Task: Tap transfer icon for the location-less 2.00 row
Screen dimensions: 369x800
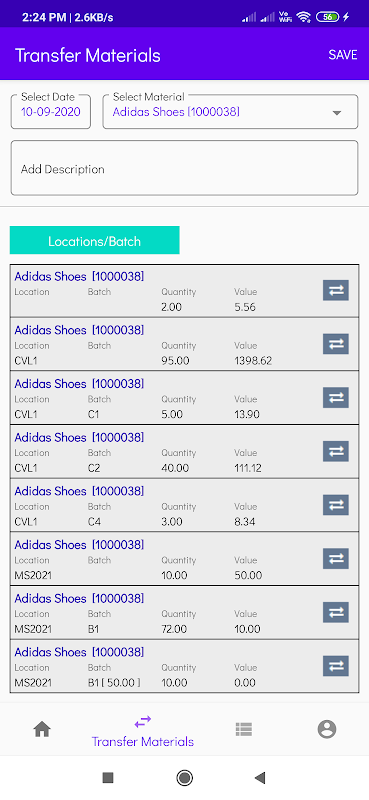Action: coord(336,290)
